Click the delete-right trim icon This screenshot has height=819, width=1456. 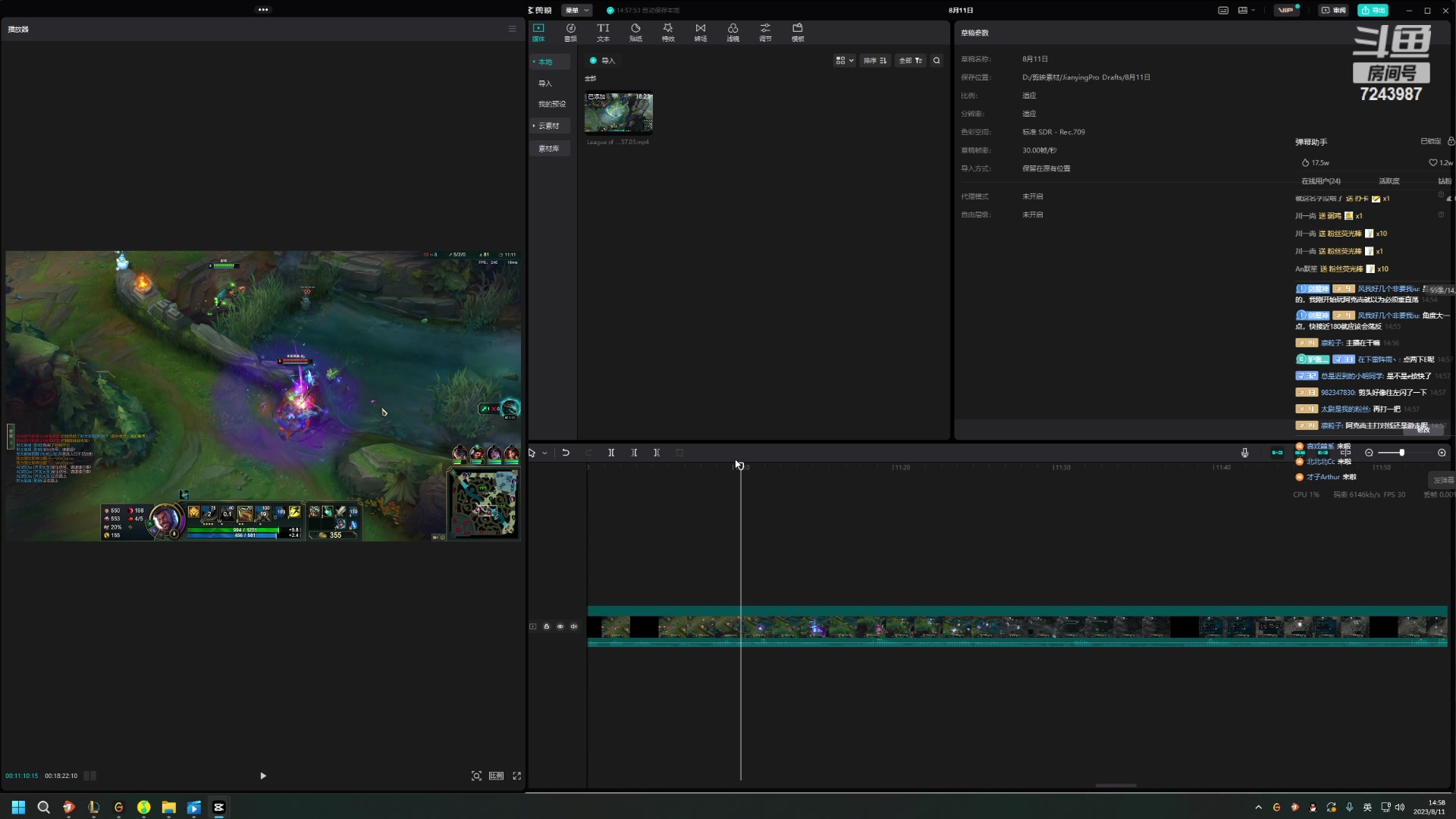coord(657,453)
